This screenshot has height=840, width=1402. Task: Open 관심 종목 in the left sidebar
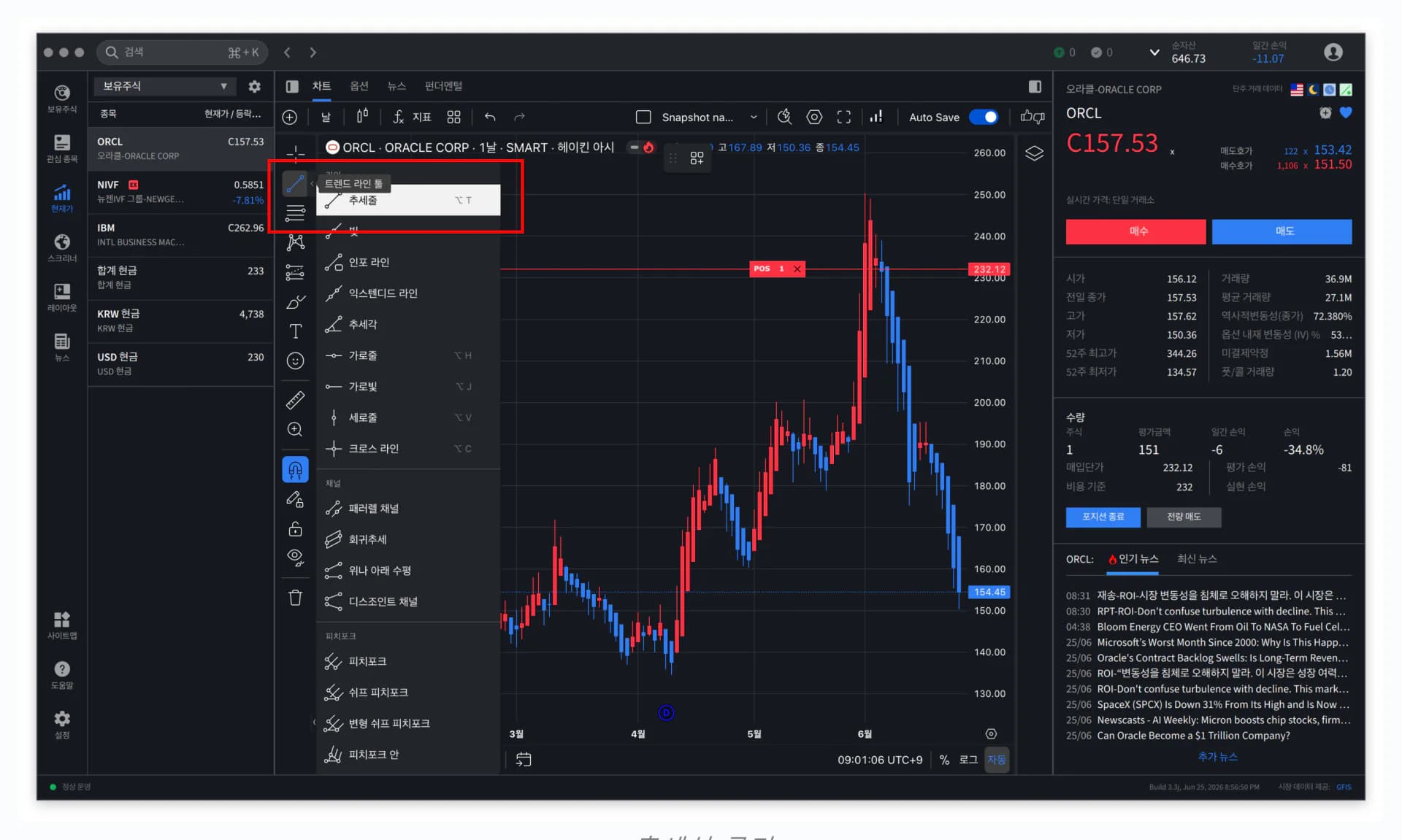tap(62, 148)
